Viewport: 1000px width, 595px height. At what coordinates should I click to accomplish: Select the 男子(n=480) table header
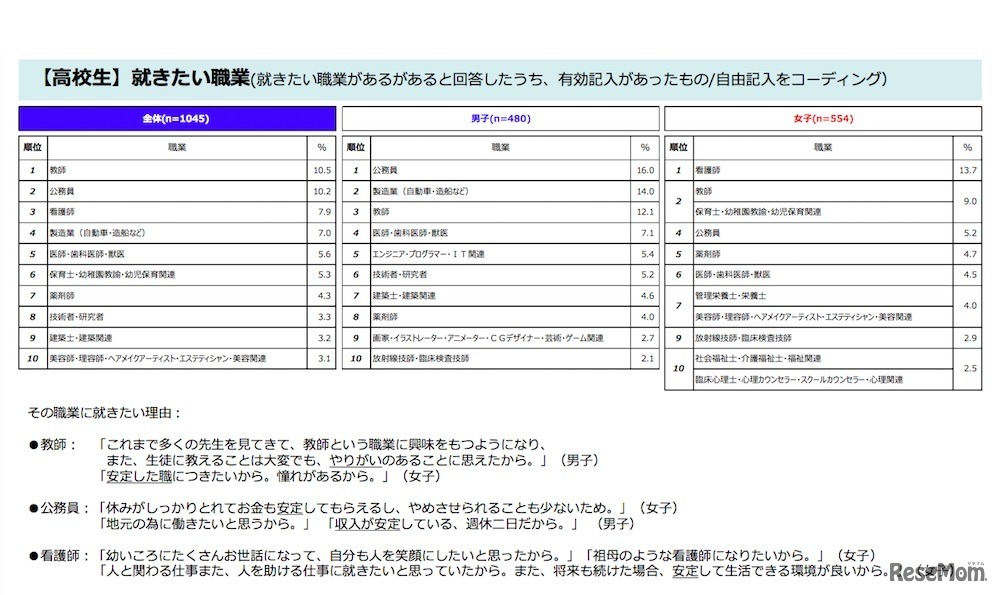[501, 118]
